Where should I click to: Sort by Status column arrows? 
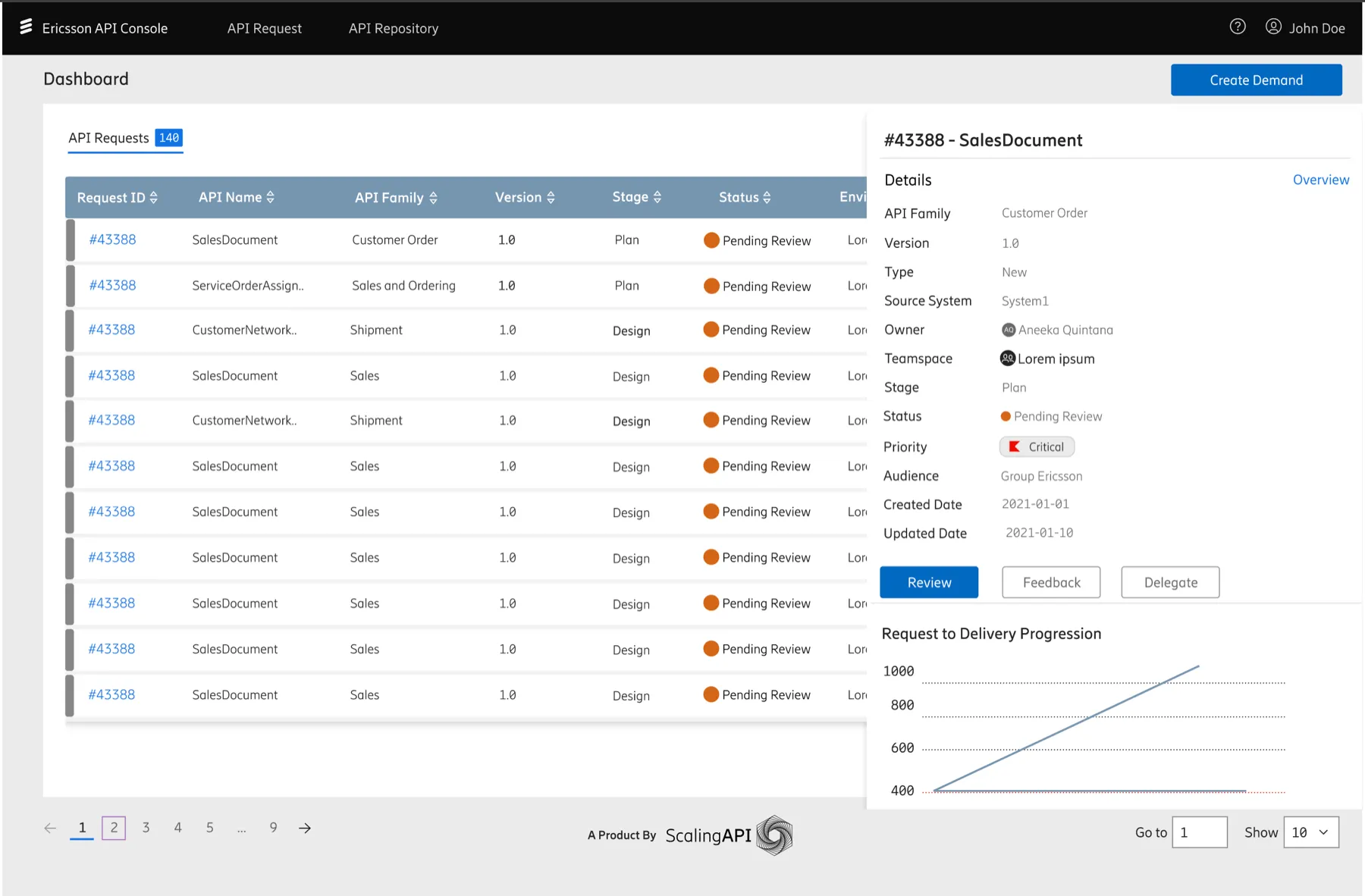pos(767,197)
